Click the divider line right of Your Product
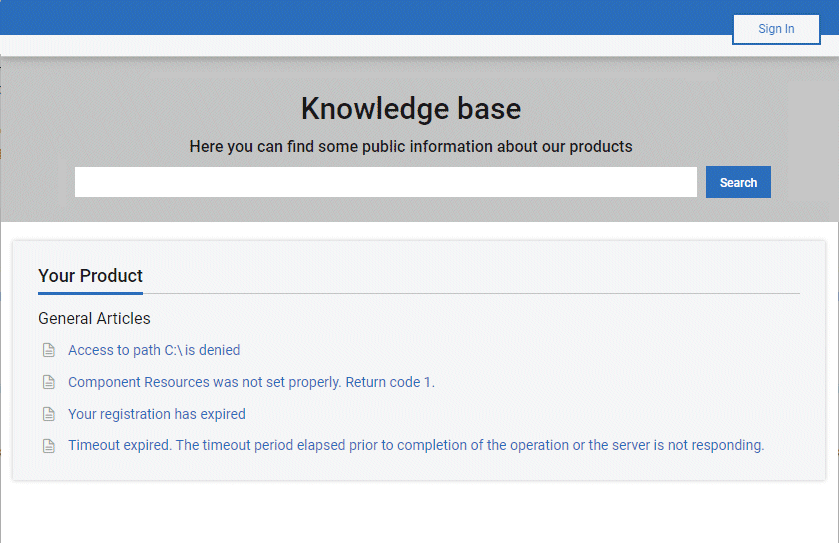Screen dimensions: 839x543 point(471,293)
